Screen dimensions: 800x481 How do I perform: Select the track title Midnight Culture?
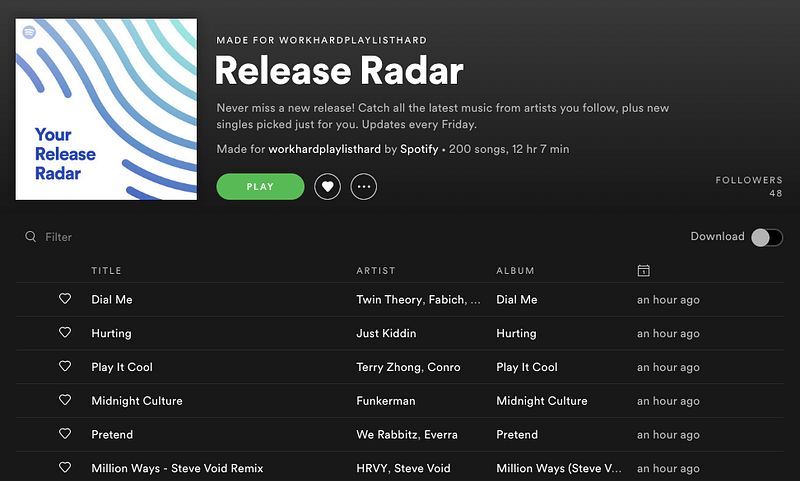point(137,400)
